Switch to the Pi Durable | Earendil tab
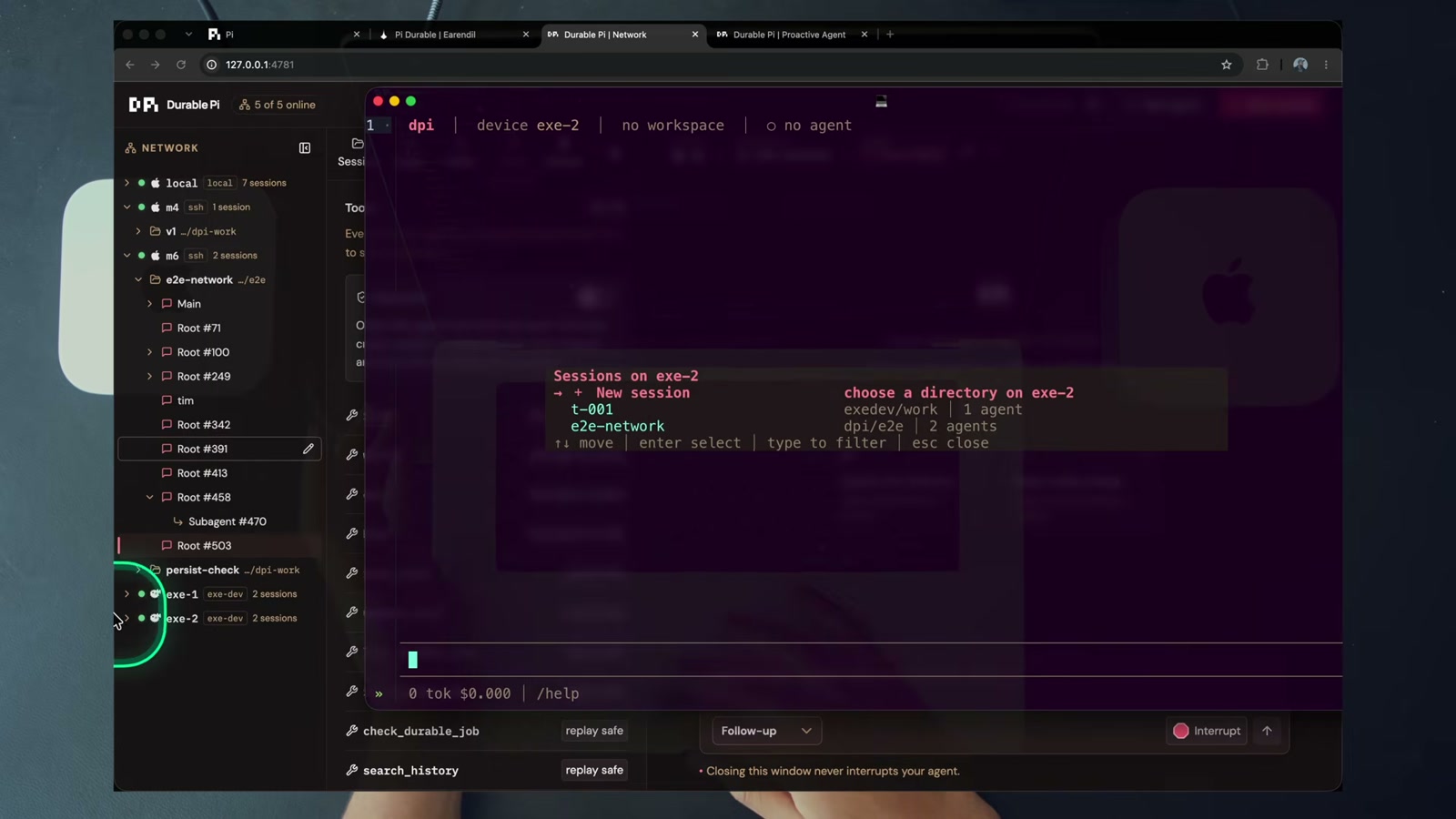1456x819 pixels. click(x=453, y=35)
